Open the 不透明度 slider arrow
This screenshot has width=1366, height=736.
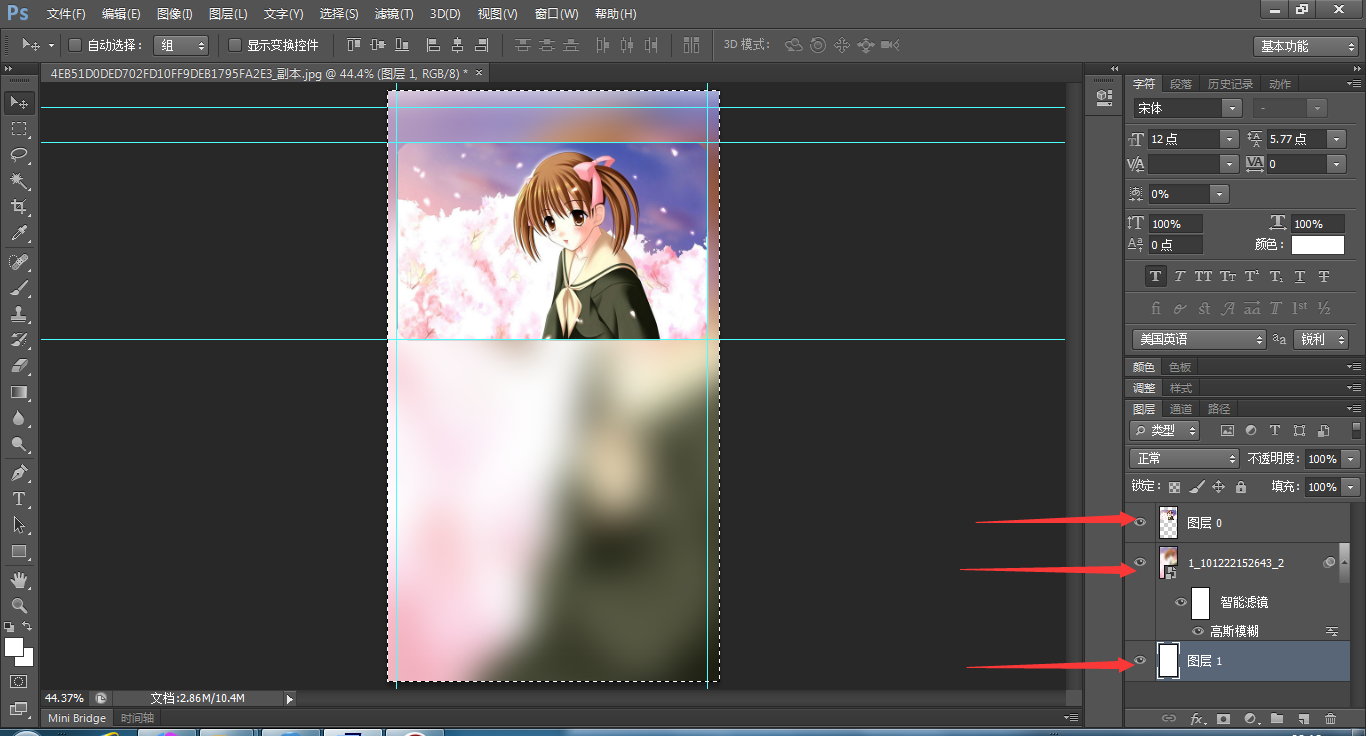[1350, 458]
